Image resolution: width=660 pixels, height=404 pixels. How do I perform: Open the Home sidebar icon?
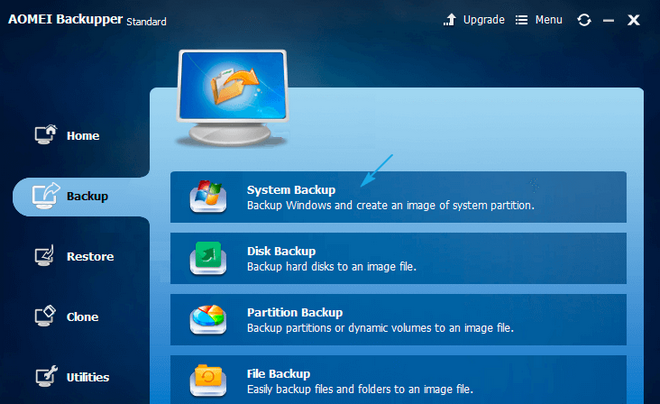pyautogui.click(x=45, y=135)
